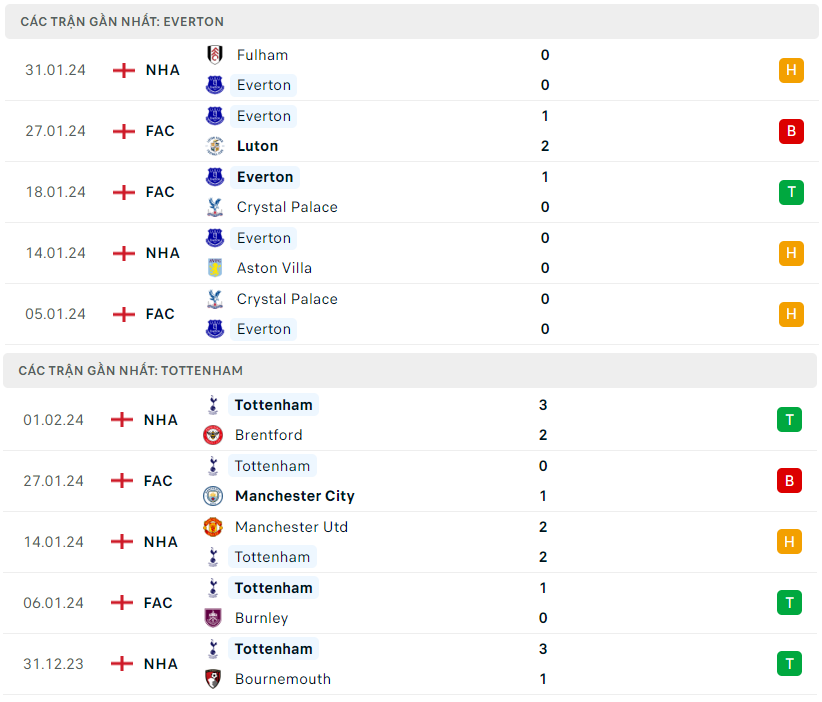822x702 pixels.
Task: Click the England flag for the 31.01.24 match
Action: point(124,70)
